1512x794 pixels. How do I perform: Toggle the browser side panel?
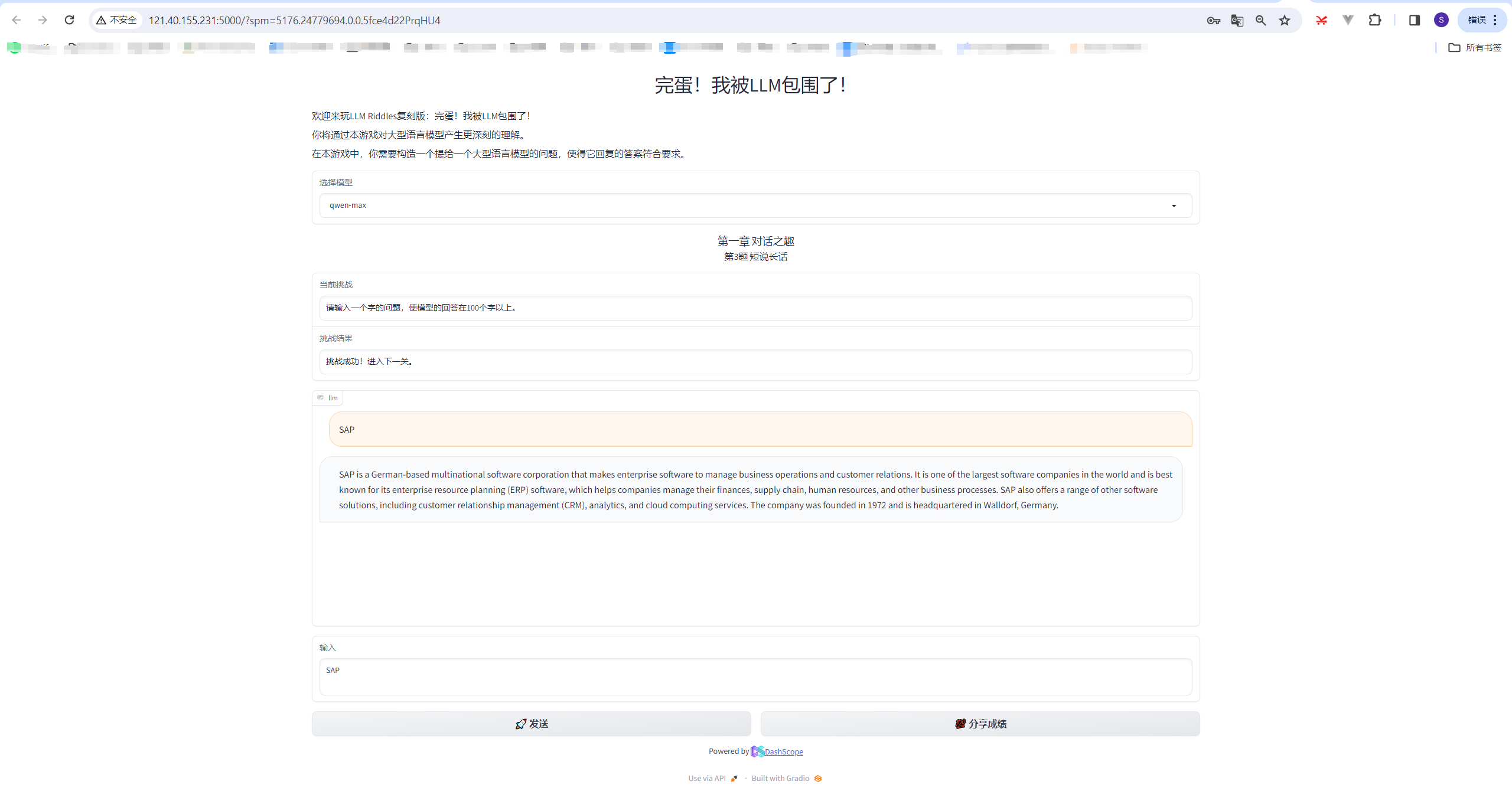(1415, 21)
